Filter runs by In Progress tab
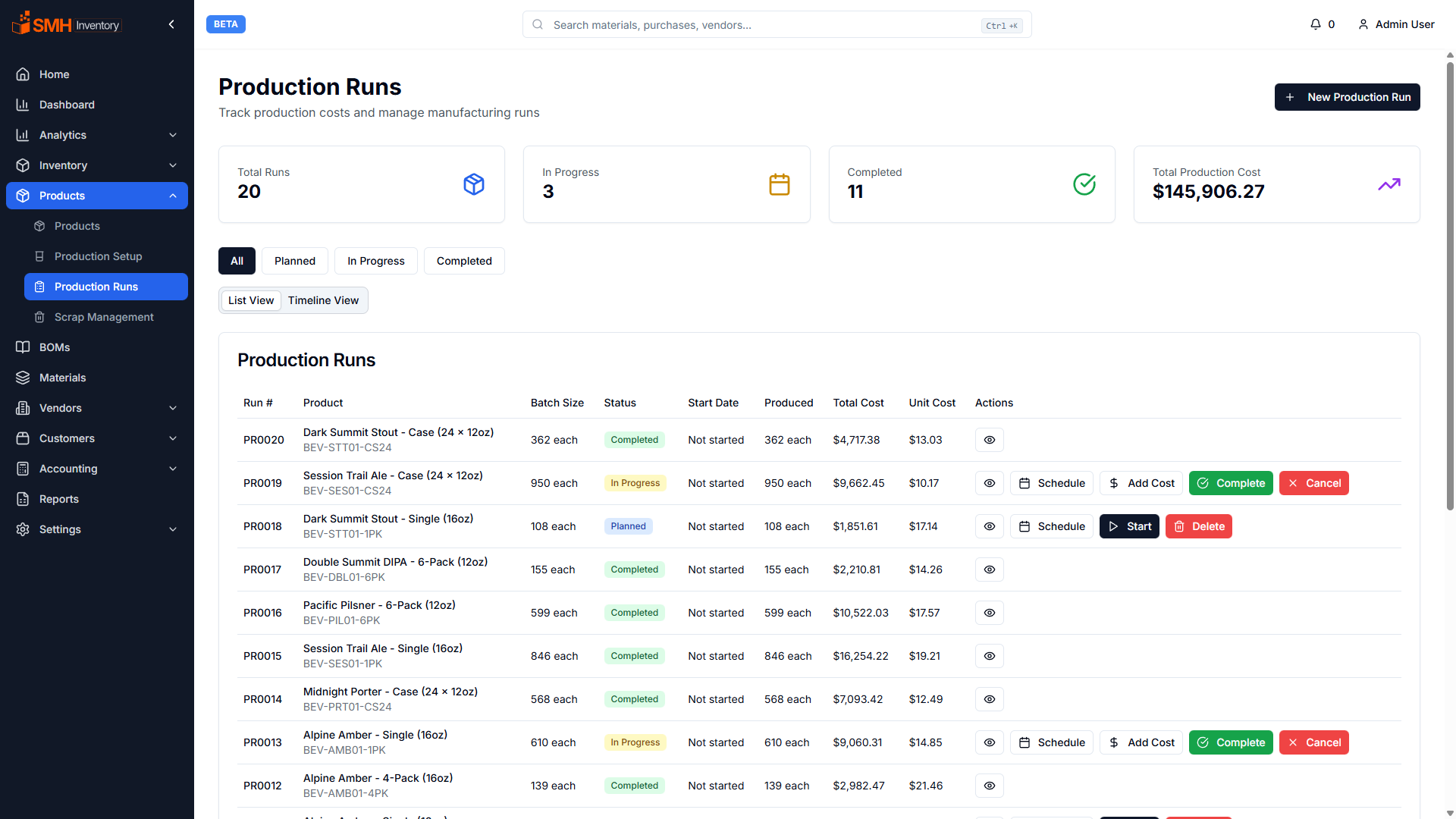Image resolution: width=1456 pixels, height=819 pixels. pos(376,261)
